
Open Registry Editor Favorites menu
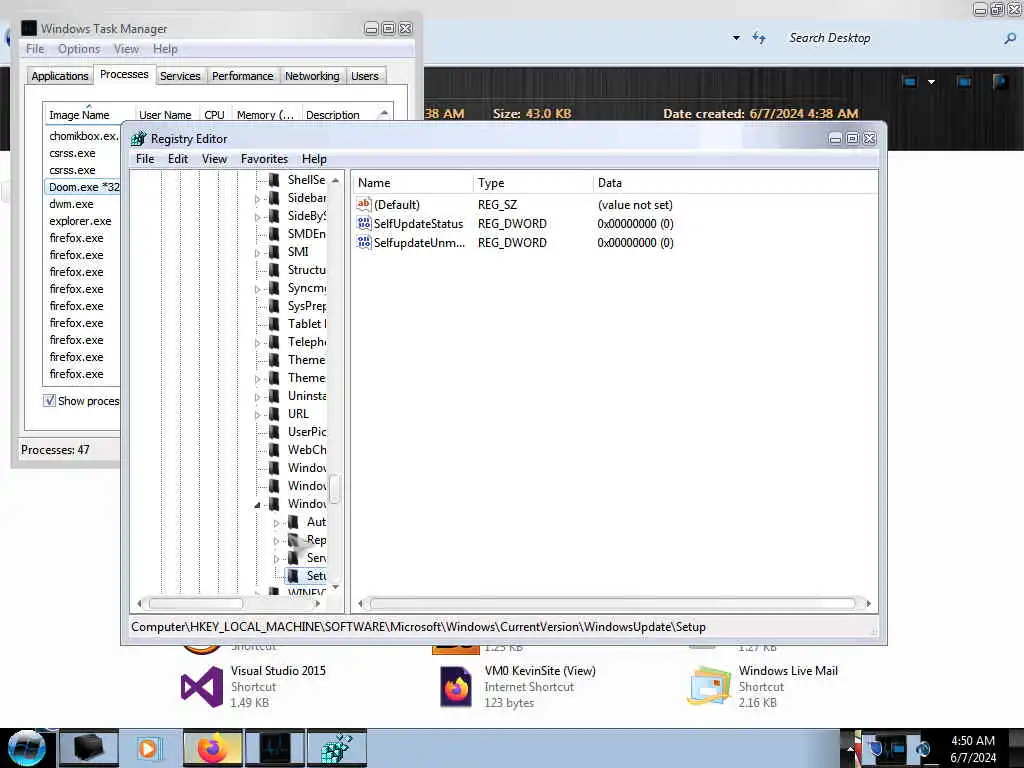(x=264, y=159)
